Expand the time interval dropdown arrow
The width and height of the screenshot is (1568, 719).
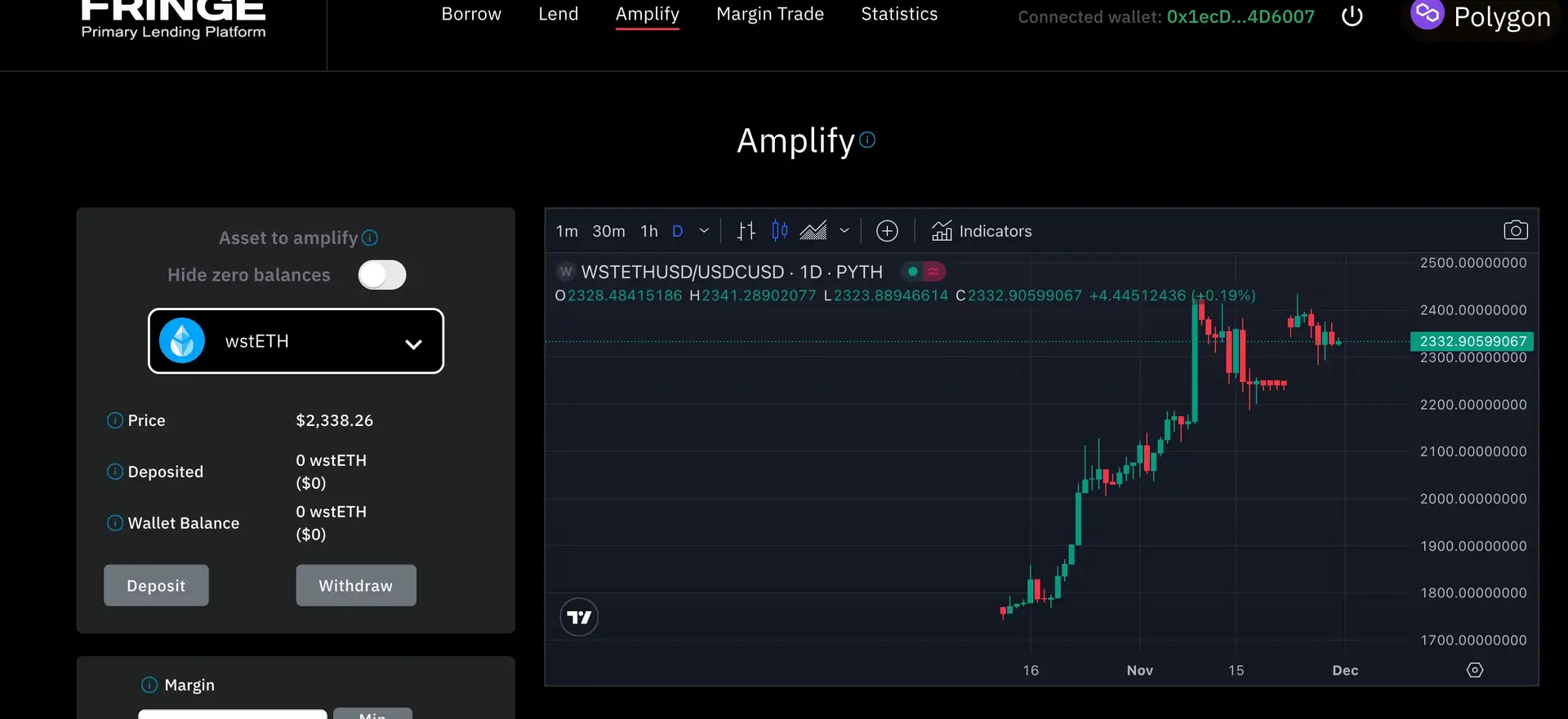tap(704, 231)
